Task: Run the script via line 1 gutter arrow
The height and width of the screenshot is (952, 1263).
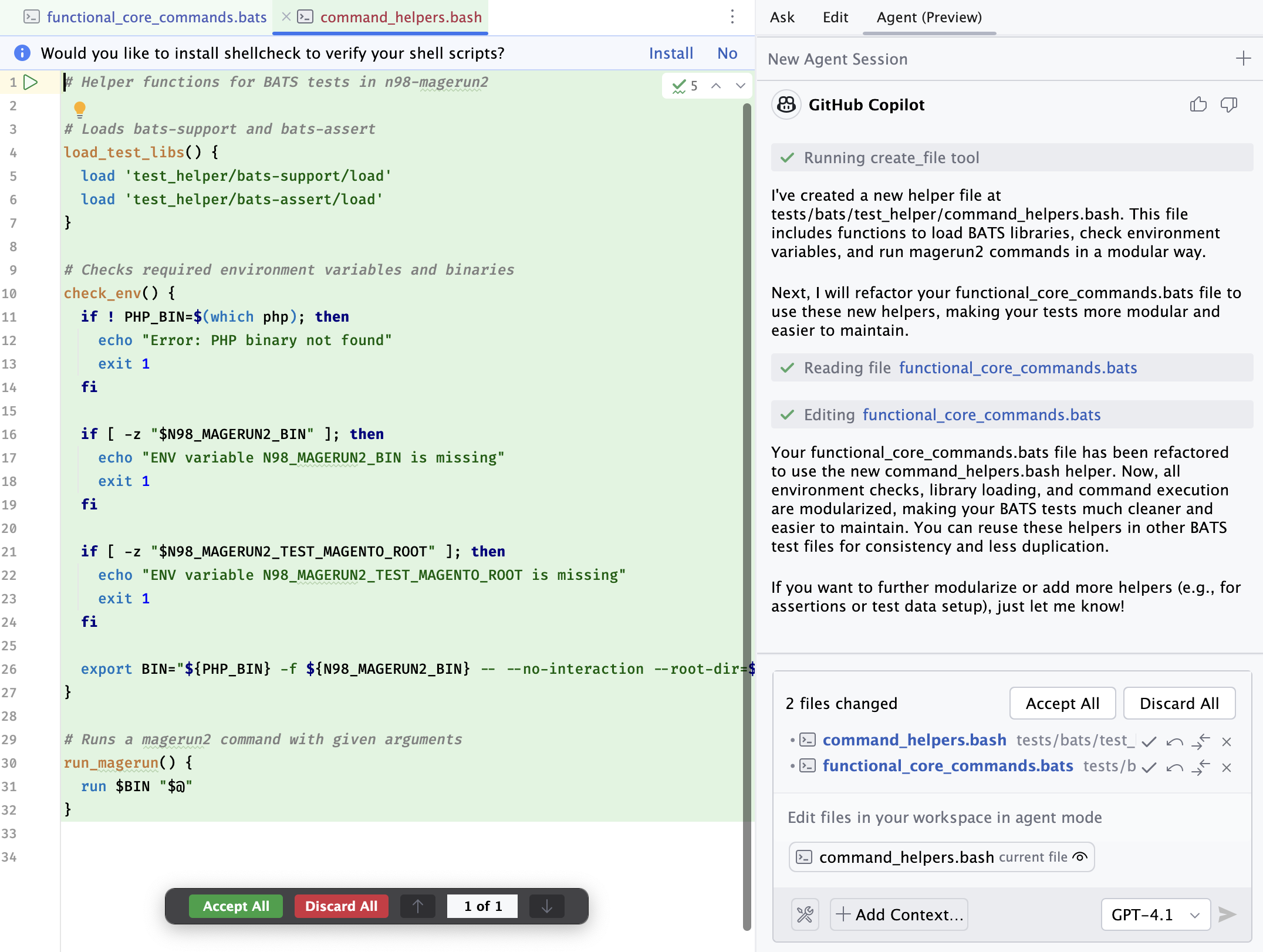Action: tap(31, 82)
